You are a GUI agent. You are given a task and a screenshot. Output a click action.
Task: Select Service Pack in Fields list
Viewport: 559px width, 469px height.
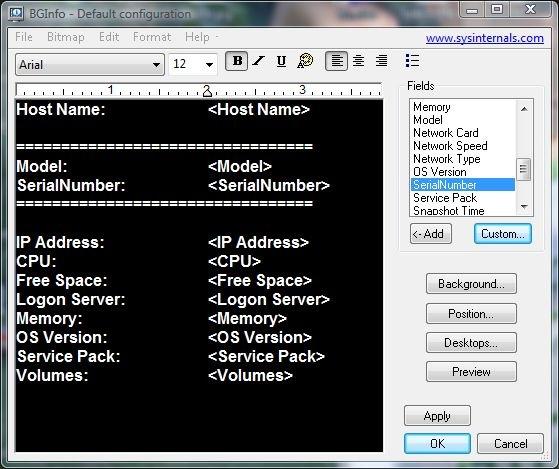(x=463, y=198)
